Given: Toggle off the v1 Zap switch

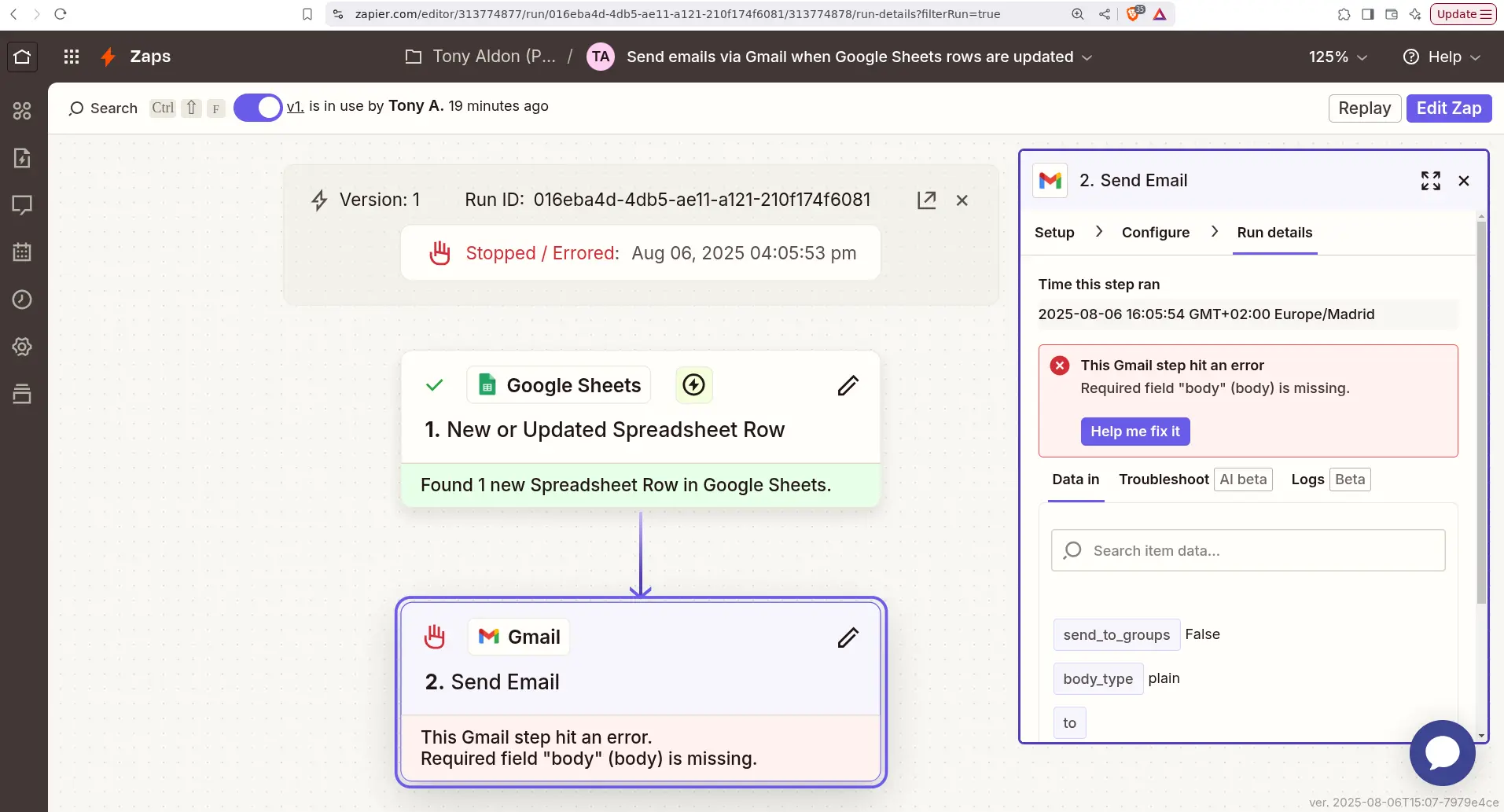Looking at the screenshot, I should 257,107.
